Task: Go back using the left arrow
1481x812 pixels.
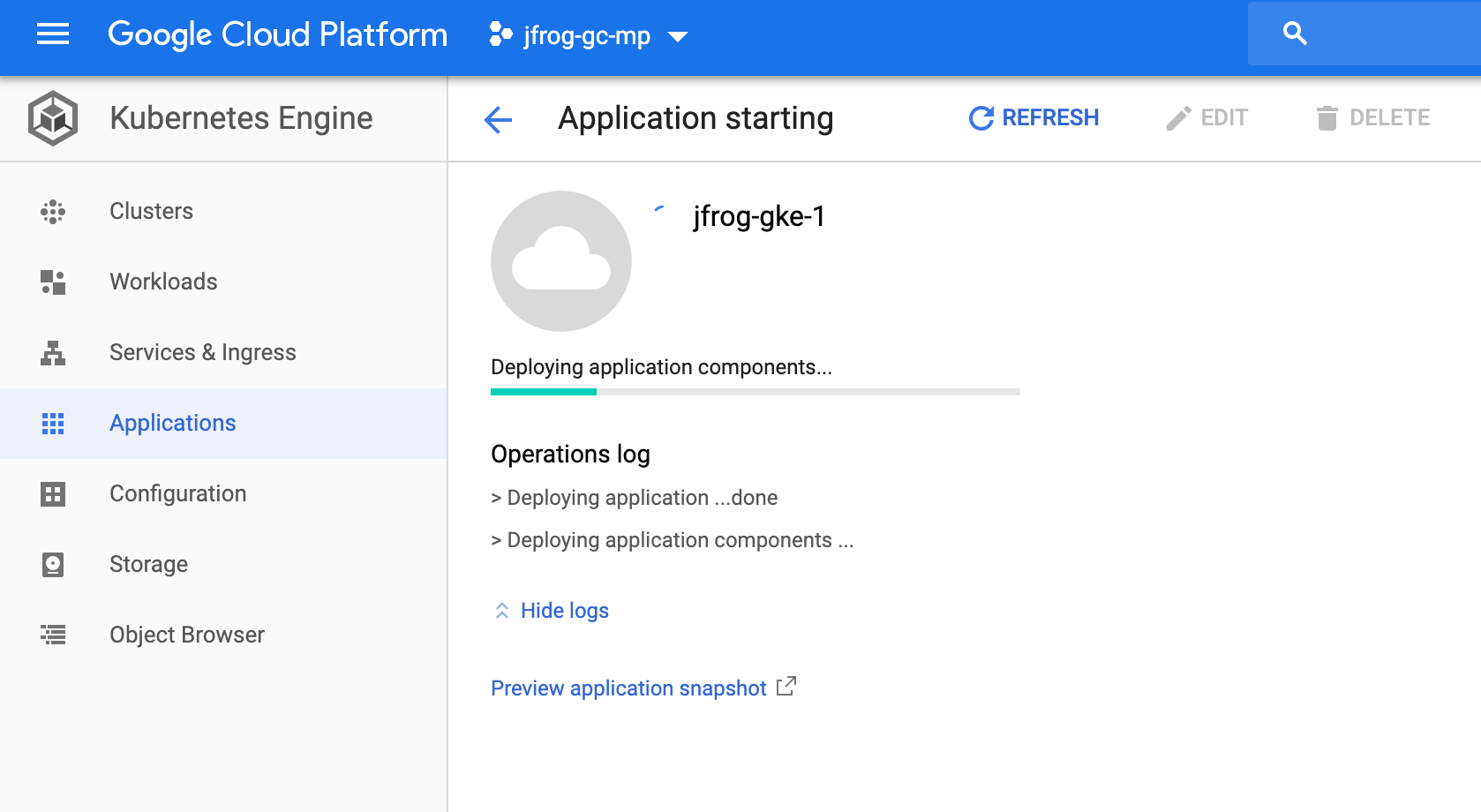Action: click(499, 119)
